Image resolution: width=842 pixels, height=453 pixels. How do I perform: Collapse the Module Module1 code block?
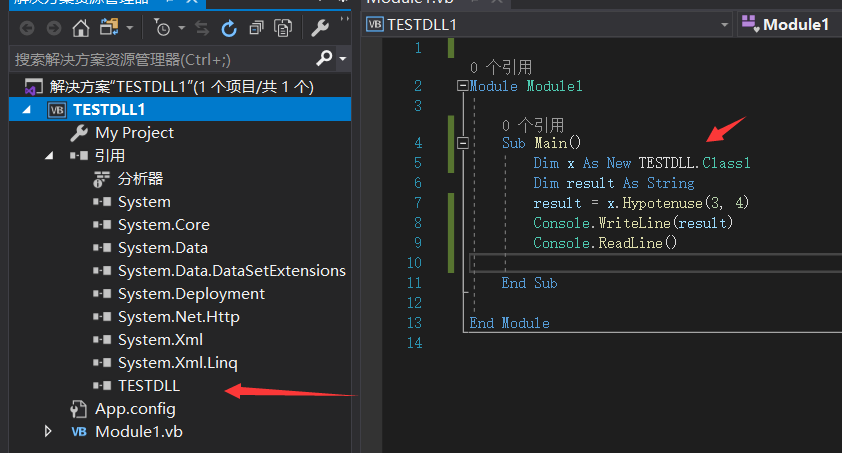tap(462, 86)
